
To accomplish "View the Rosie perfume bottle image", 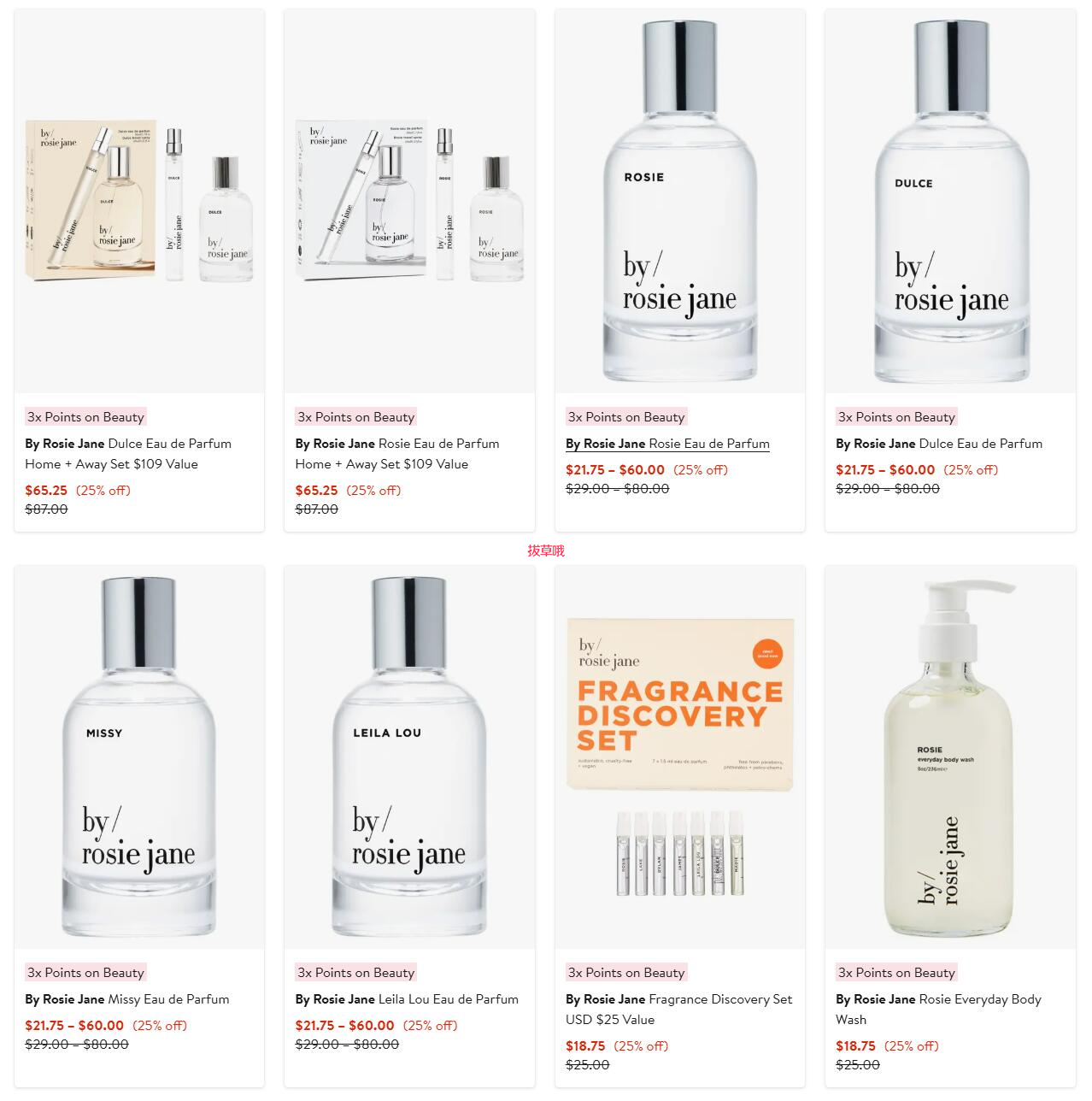I will 680,201.
